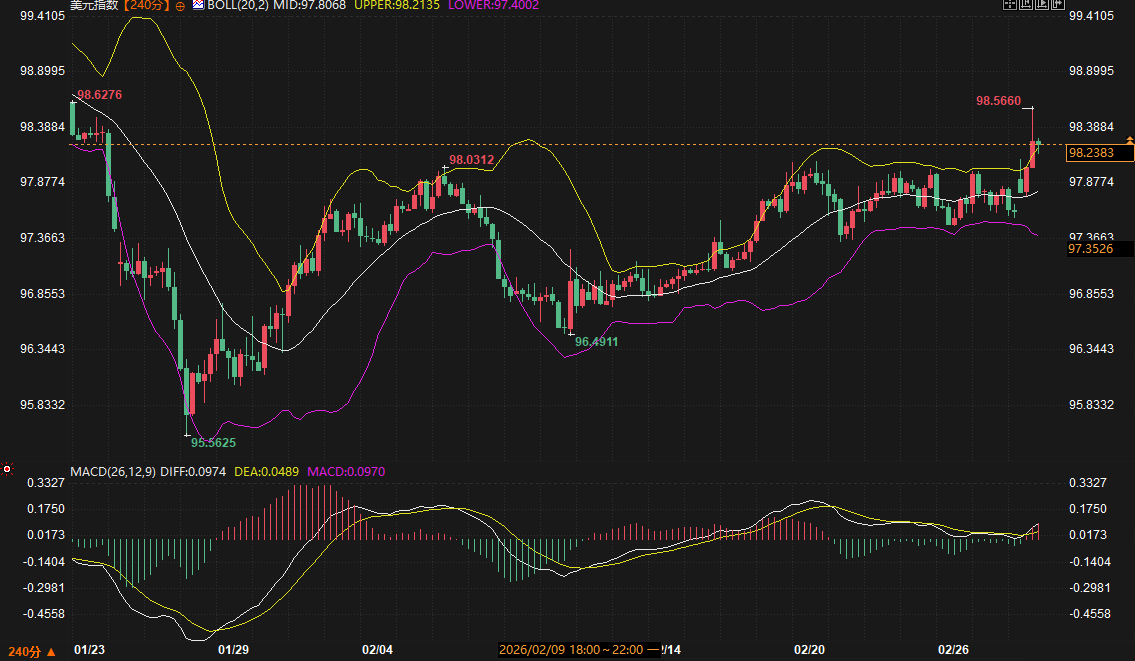Click the orange 98.2383 current price label
Image resolution: width=1135 pixels, height=661 pixels.
point(1099,153)
